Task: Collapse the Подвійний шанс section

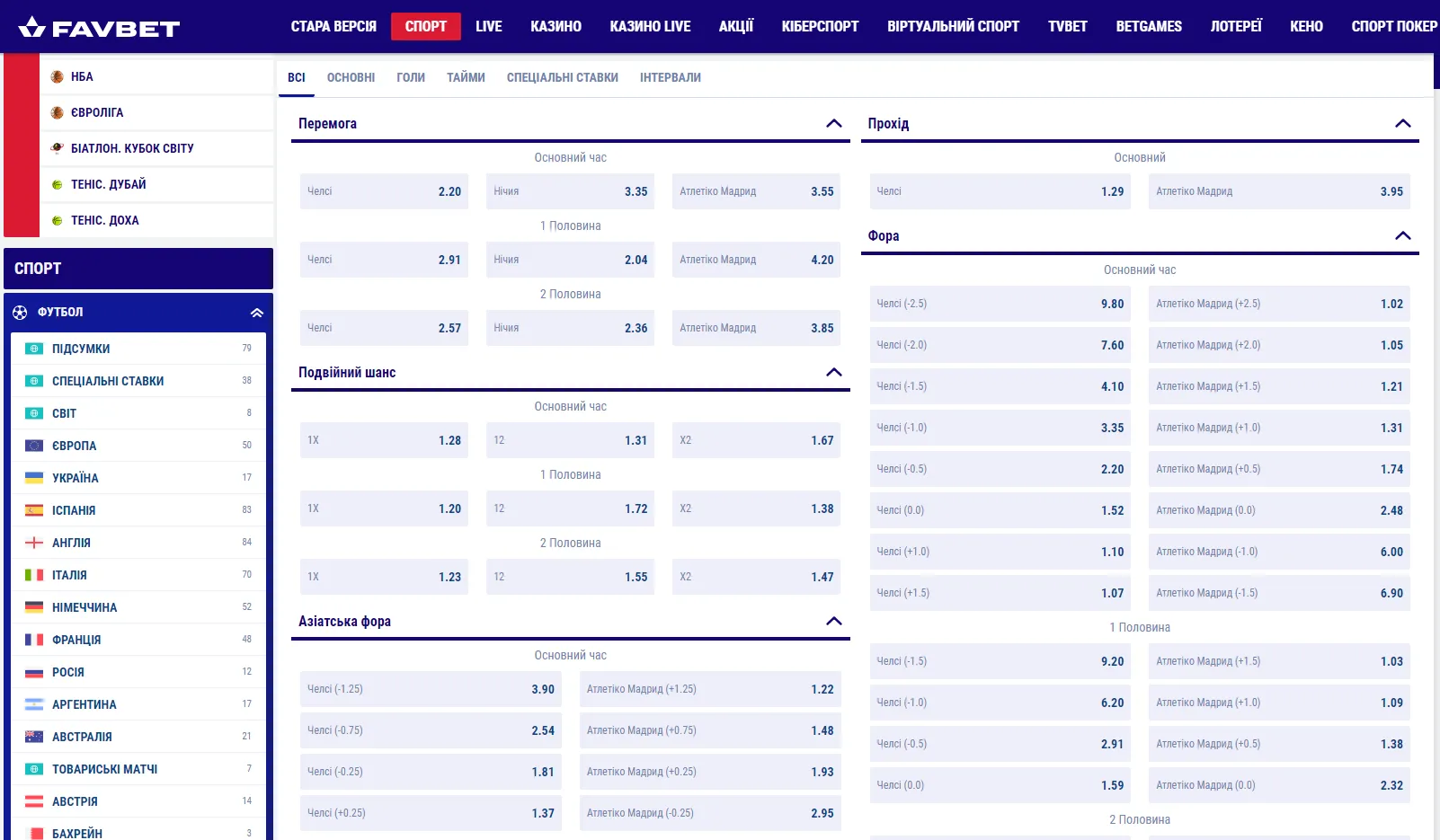Action: pyautogui.click(x=833, y=373)
